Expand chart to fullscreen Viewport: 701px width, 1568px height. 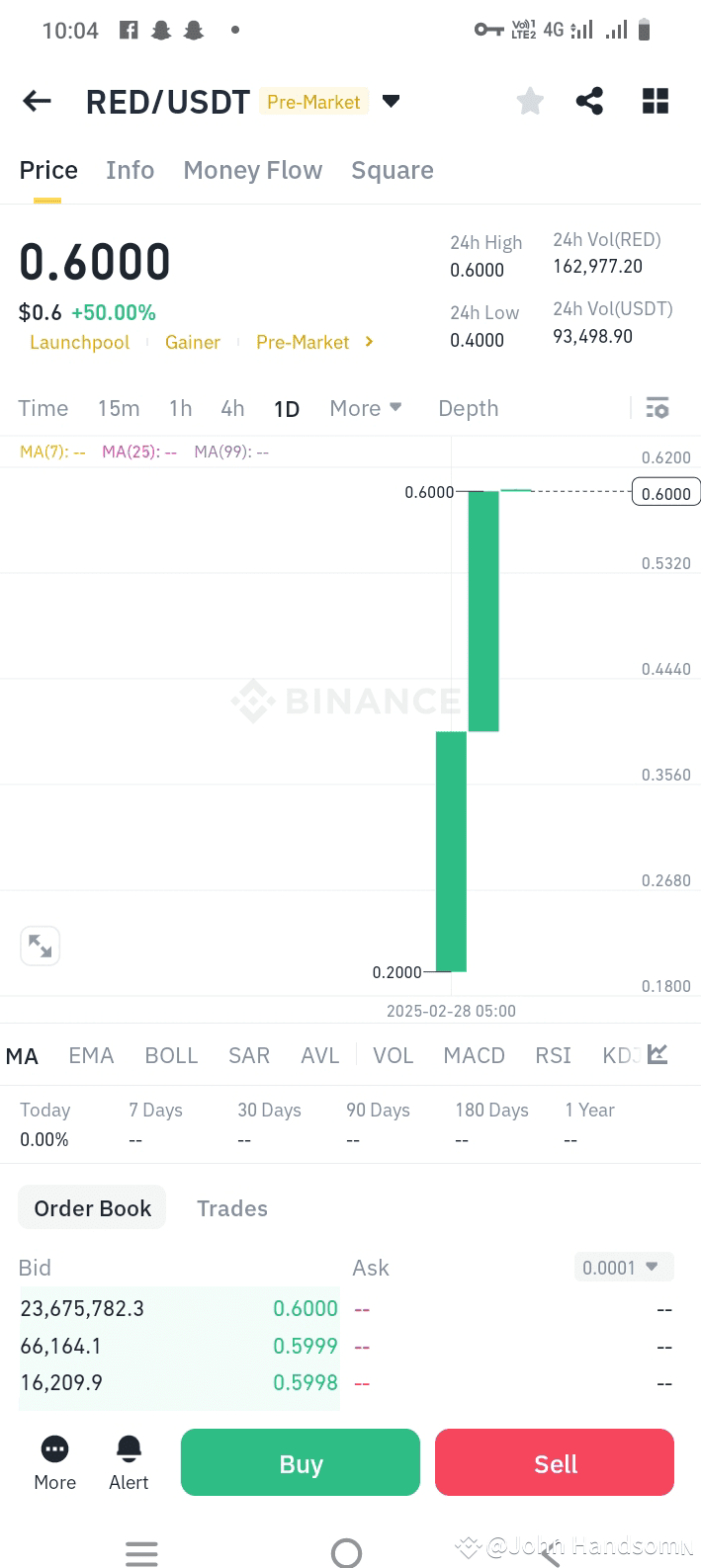click(41, 947)
